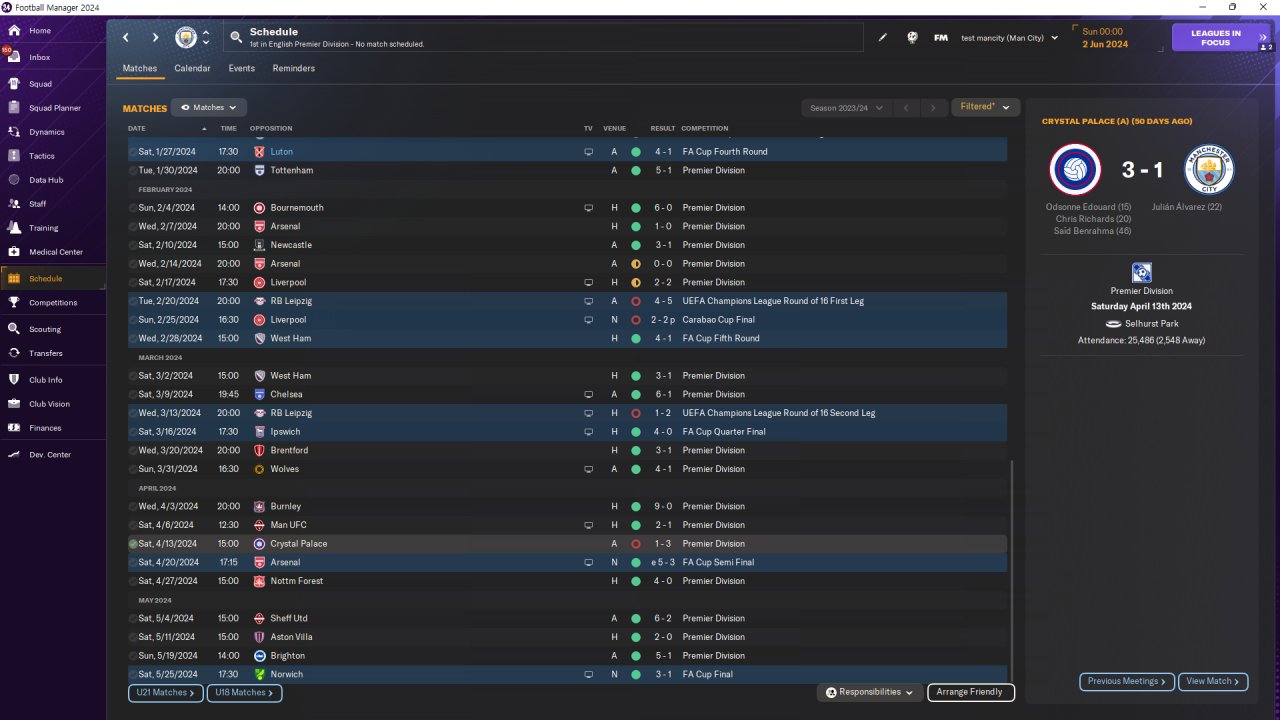The width and height of the screenshot is (1280, 720).
Task: Open the Inbox in the sidebar
Action: click(x=40, y=58)
